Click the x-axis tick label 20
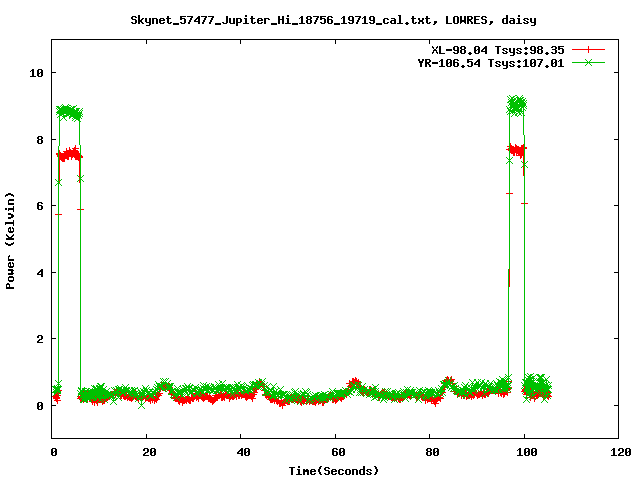Image resolution: width=640 pixels, height=480 pixels. (149, 452)
